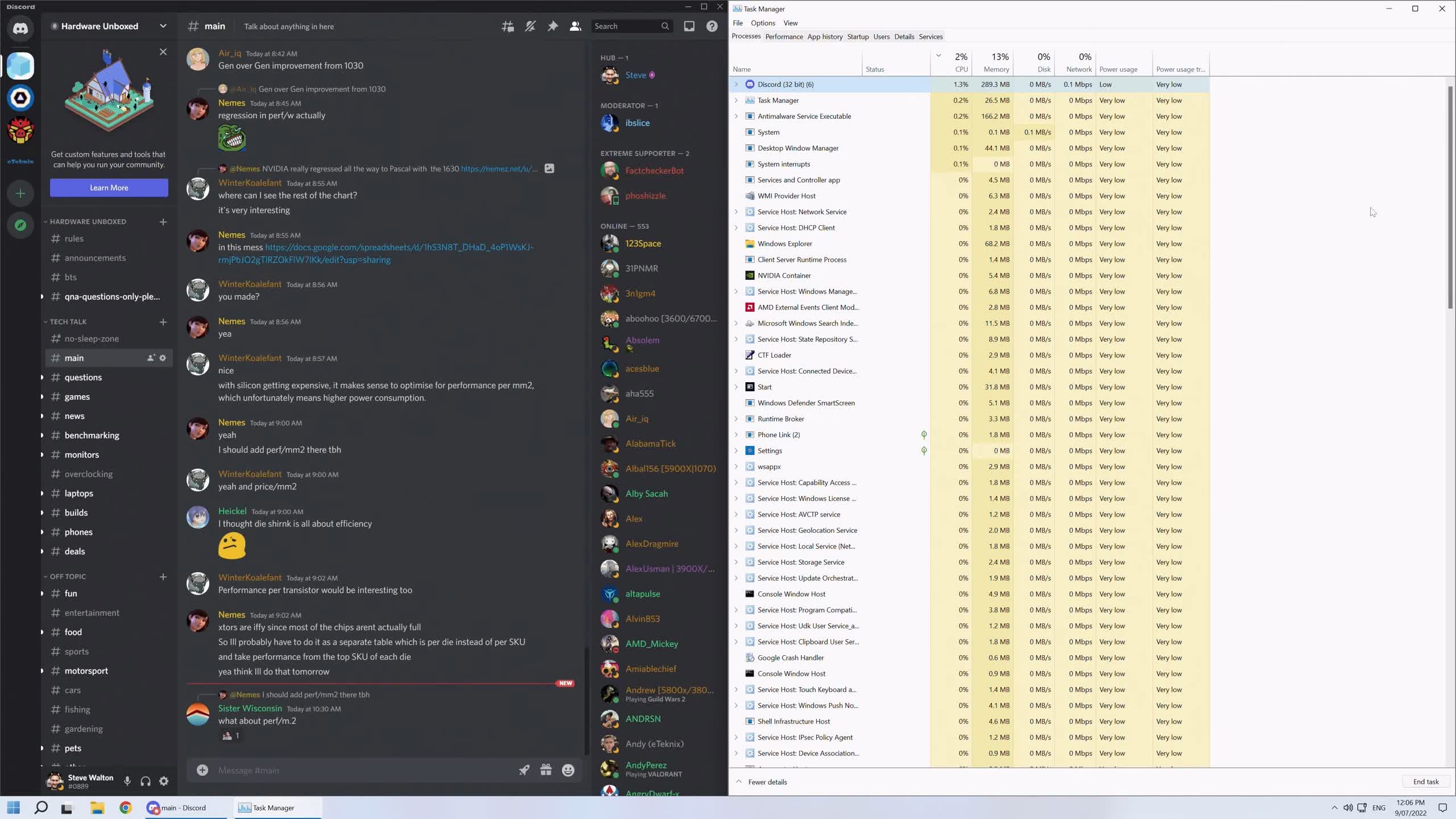1456x819 pixels.
Task: Click the Learn More button
Action: click(109, 188)
